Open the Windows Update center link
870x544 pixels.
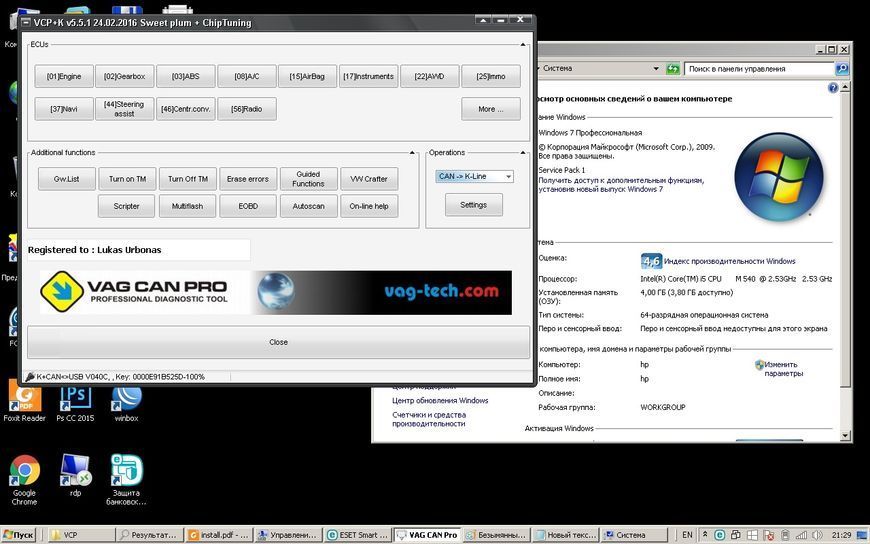coord(440,400)
